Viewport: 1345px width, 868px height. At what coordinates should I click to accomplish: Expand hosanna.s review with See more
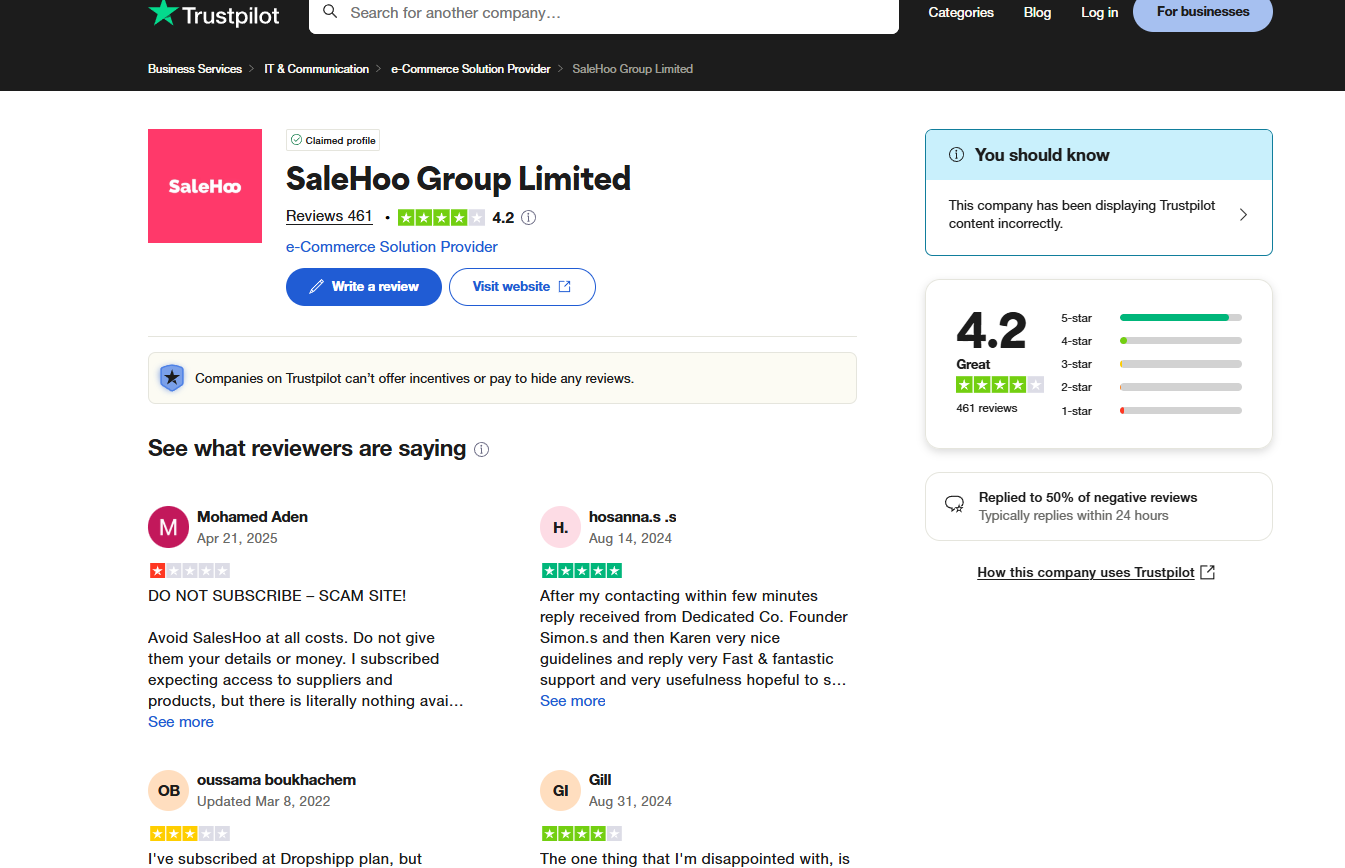[573, 701]
